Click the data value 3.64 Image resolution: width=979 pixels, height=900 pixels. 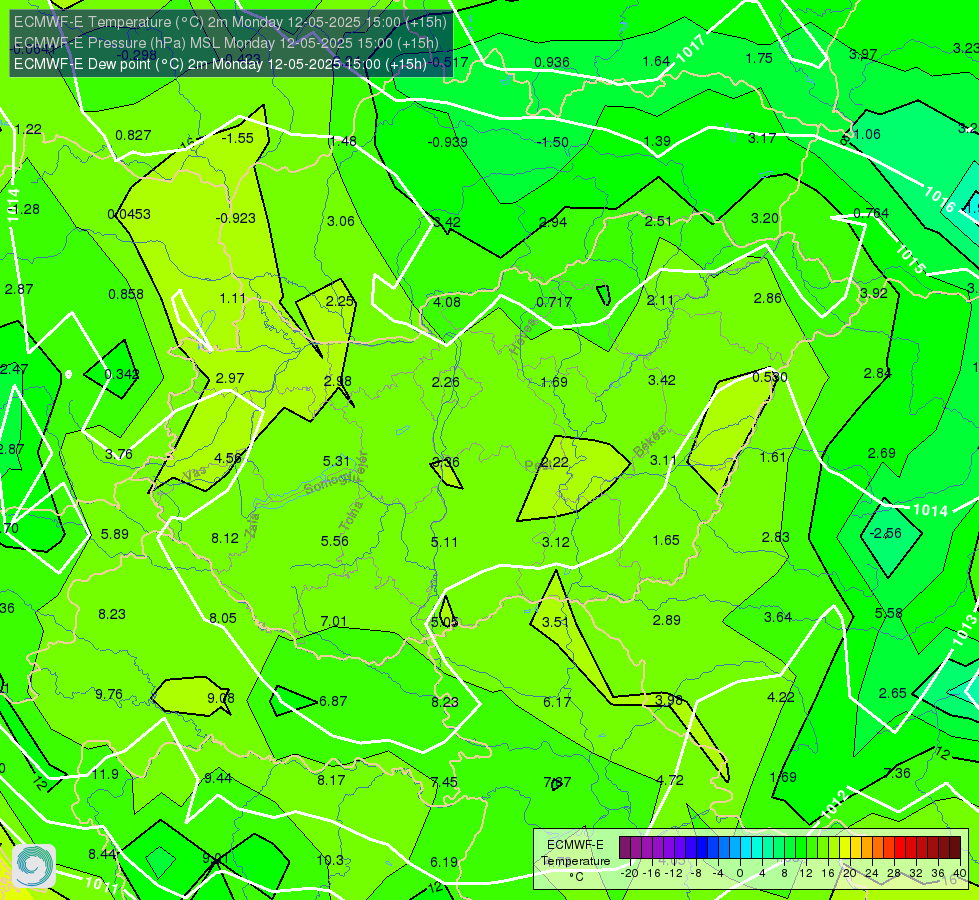click(778, 617)
